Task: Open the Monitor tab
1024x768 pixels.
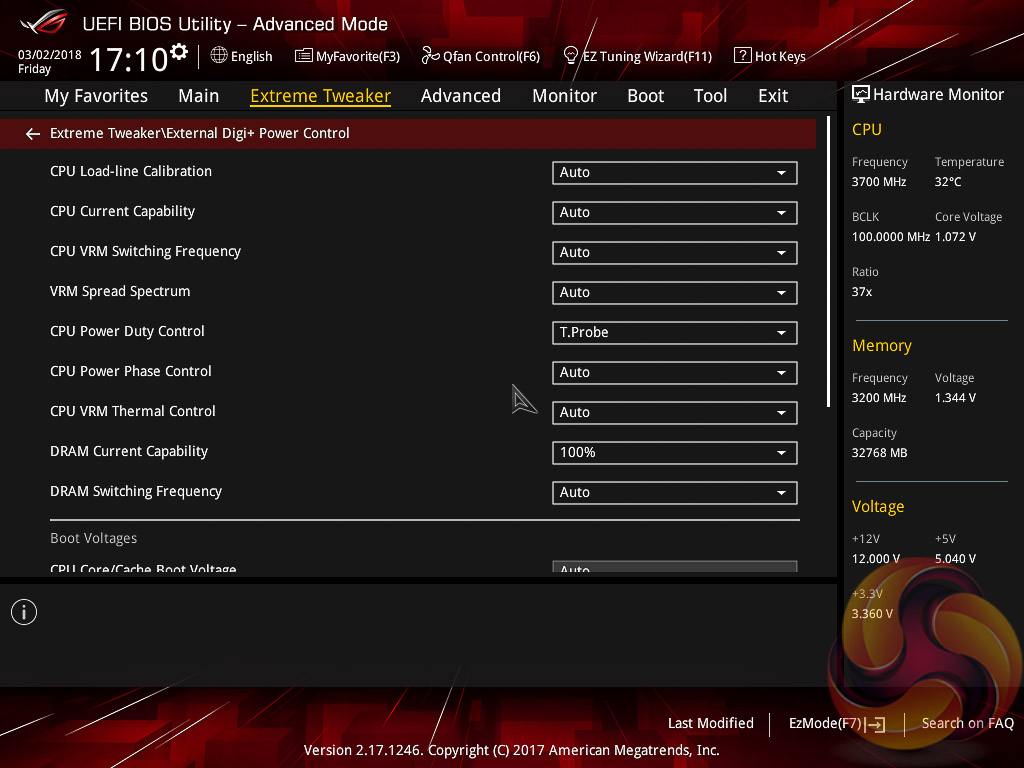Action: (x=564, y=96)
